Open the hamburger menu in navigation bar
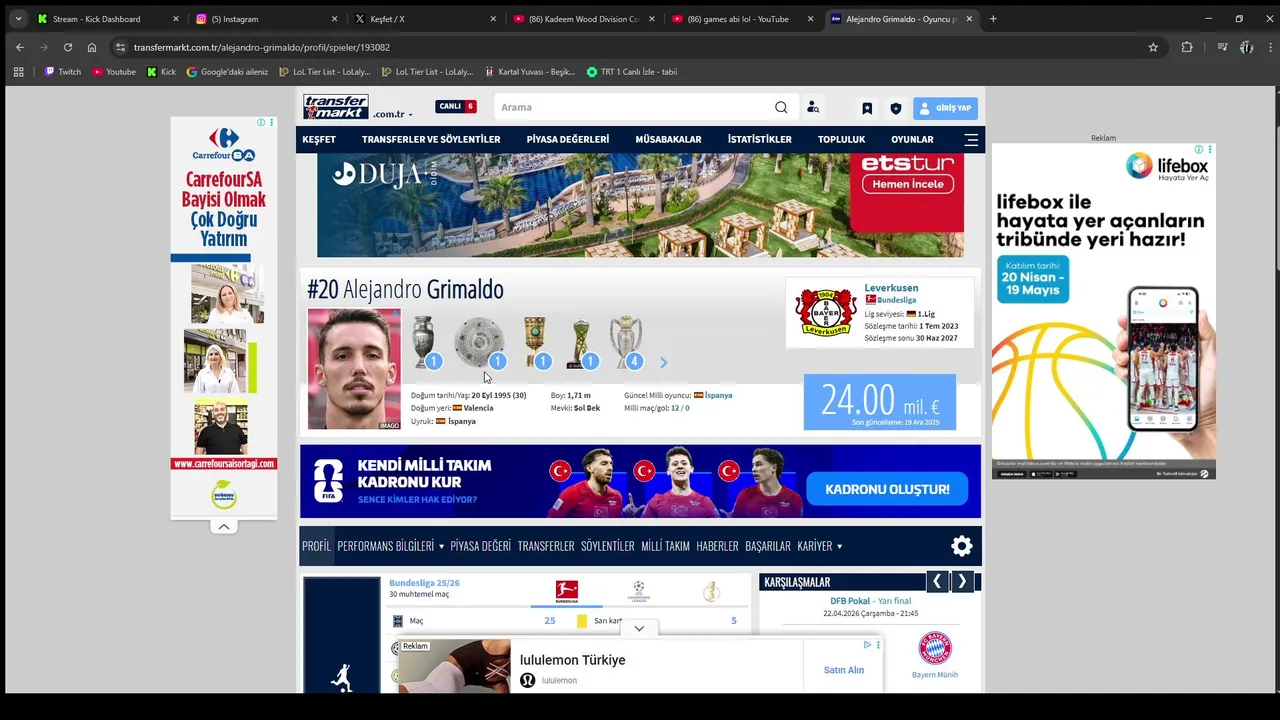 (x=971, y=140)
